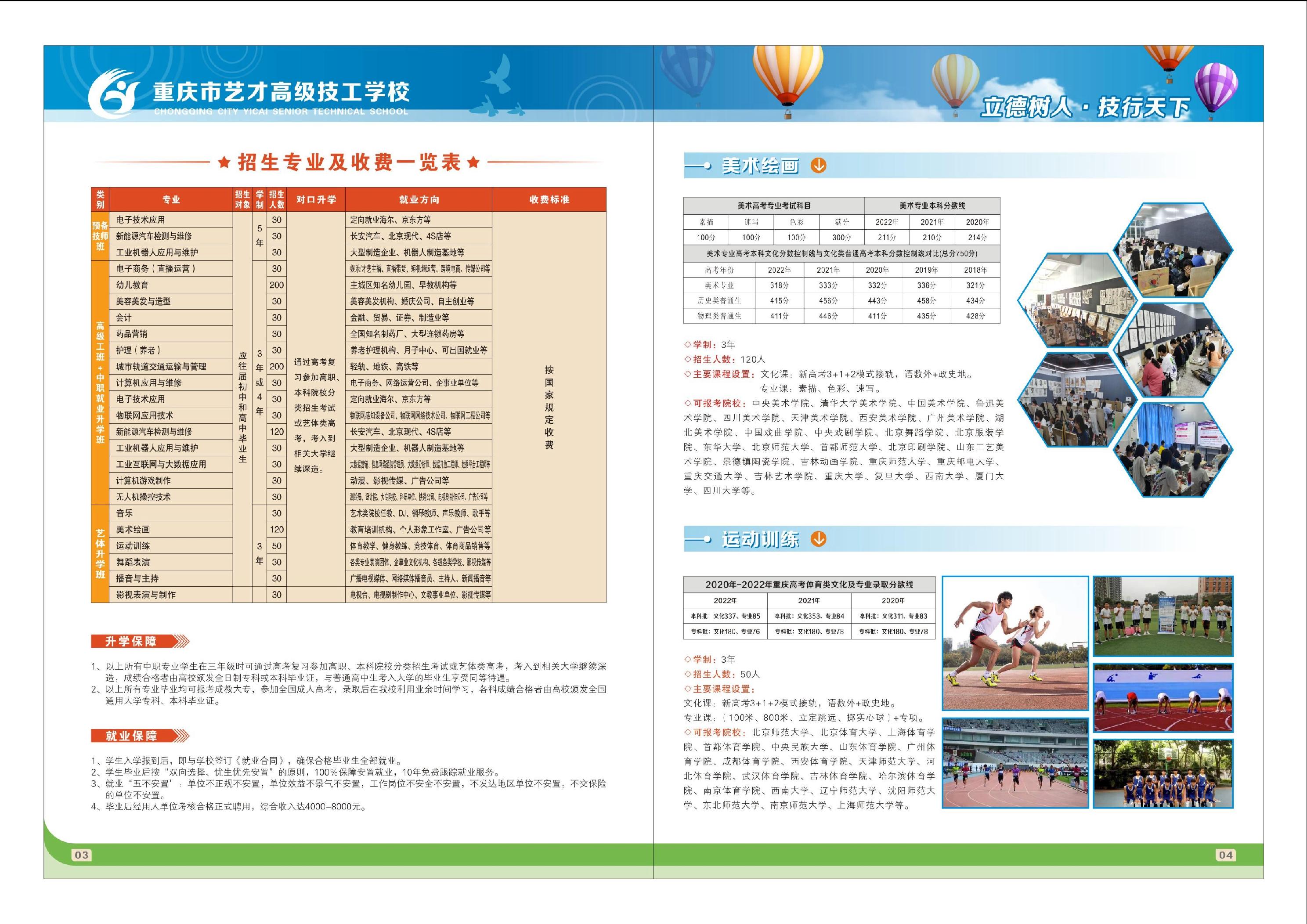Click the chevron arrows after 升学保障 label
The height and width of the screenshot is (924, 1307).
point(181,642)
